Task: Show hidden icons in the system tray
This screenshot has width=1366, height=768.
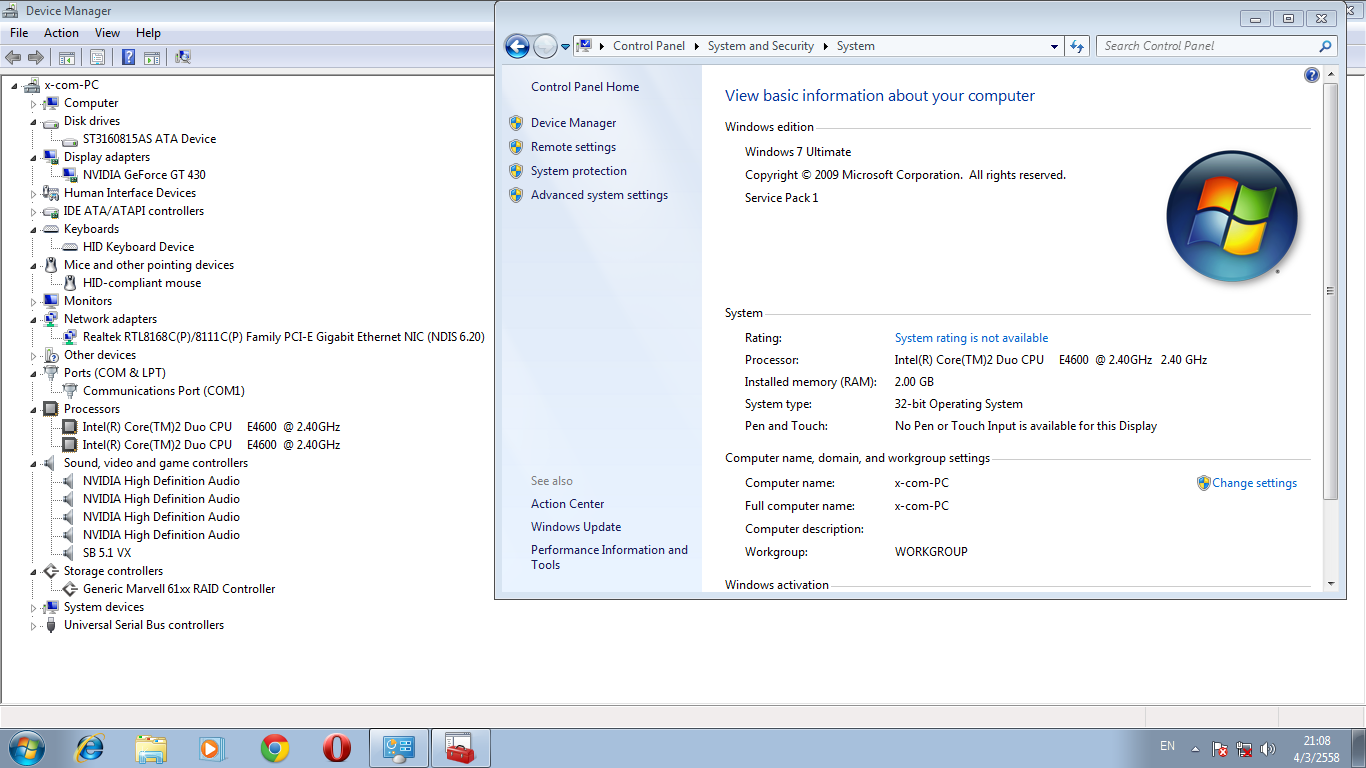Action: coord(1195,748)
